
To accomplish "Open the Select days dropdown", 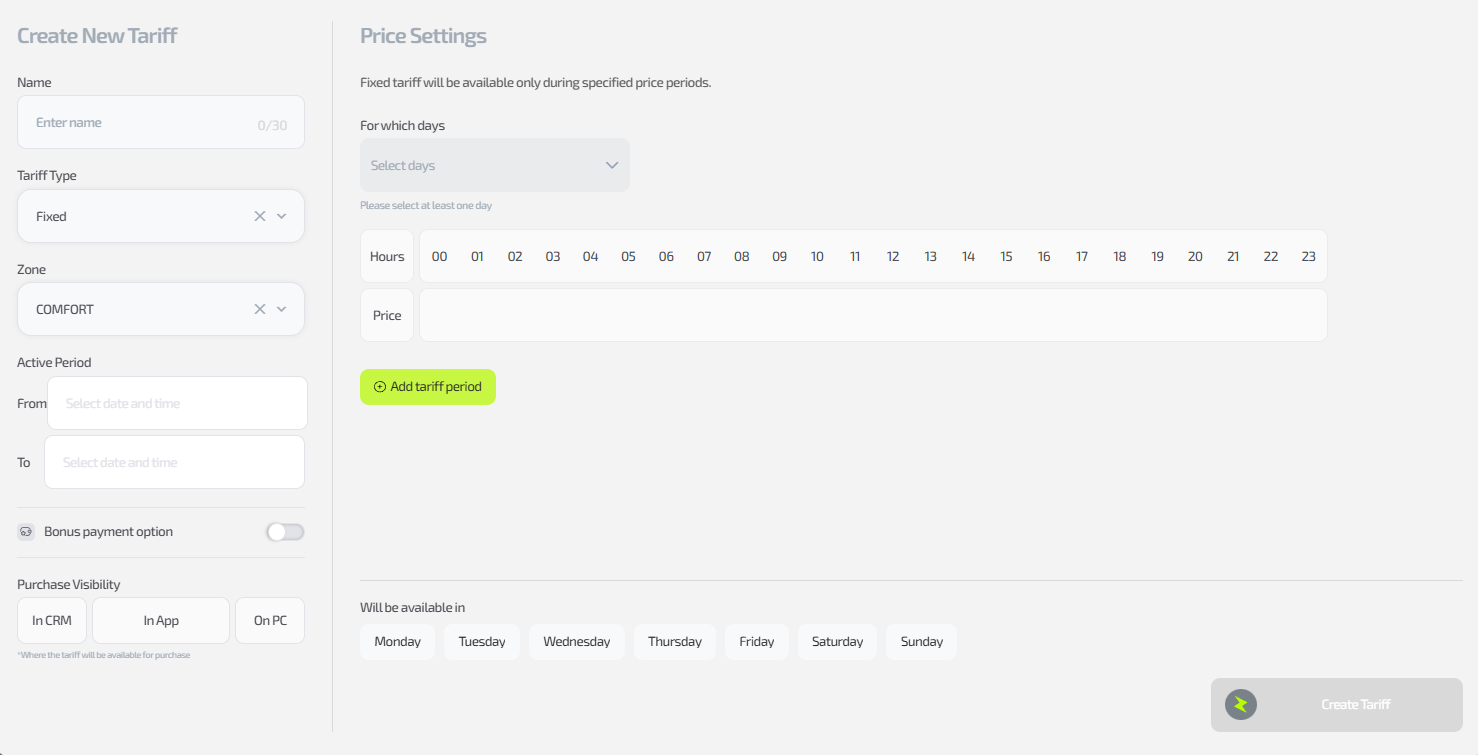I will point(495,165).
